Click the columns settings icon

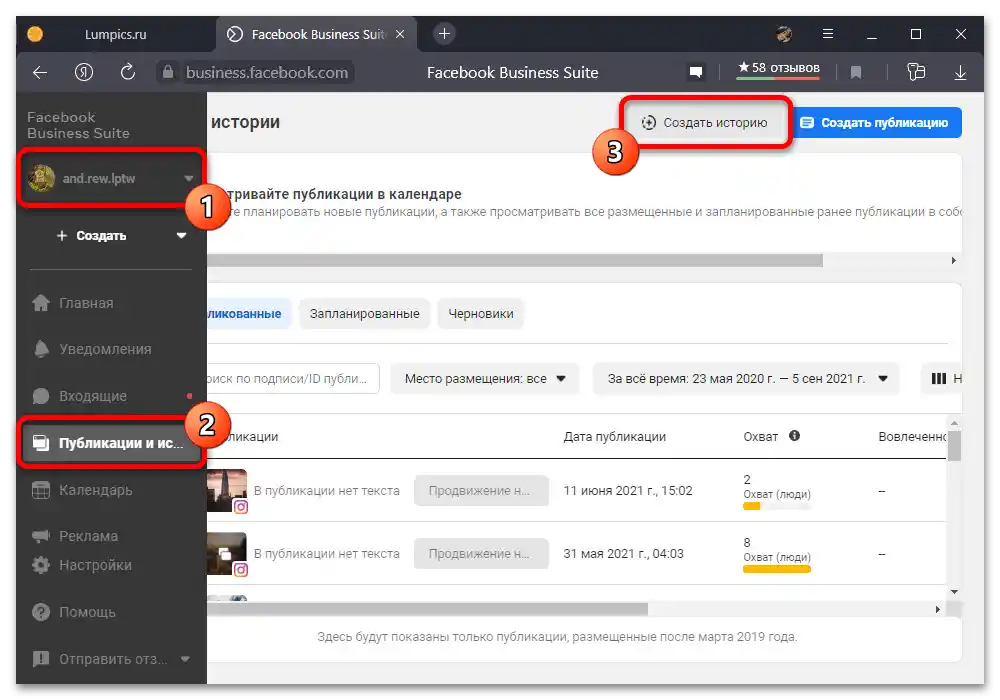pos(939,379)
